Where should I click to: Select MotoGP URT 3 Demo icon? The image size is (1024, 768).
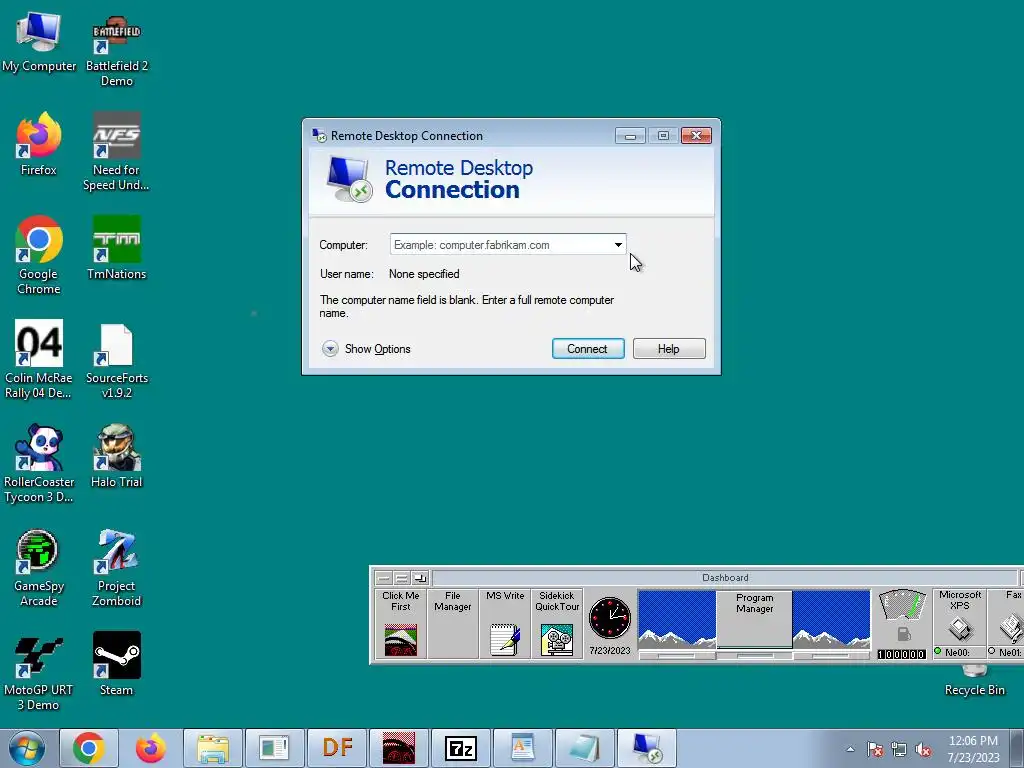tap(39, 673)
